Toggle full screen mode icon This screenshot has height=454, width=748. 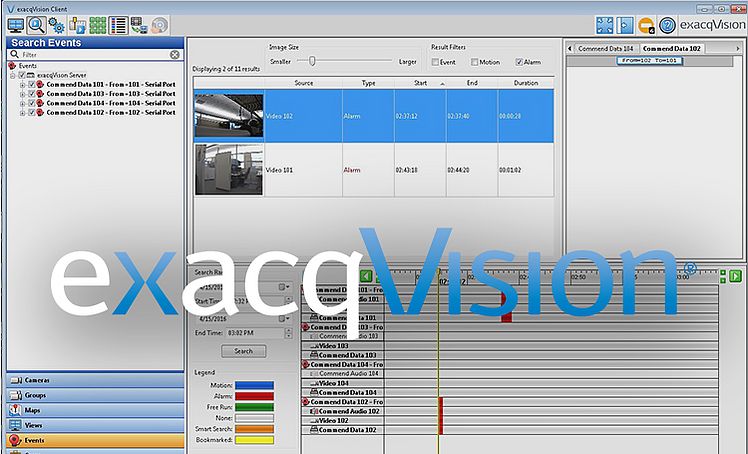point(604,25)
